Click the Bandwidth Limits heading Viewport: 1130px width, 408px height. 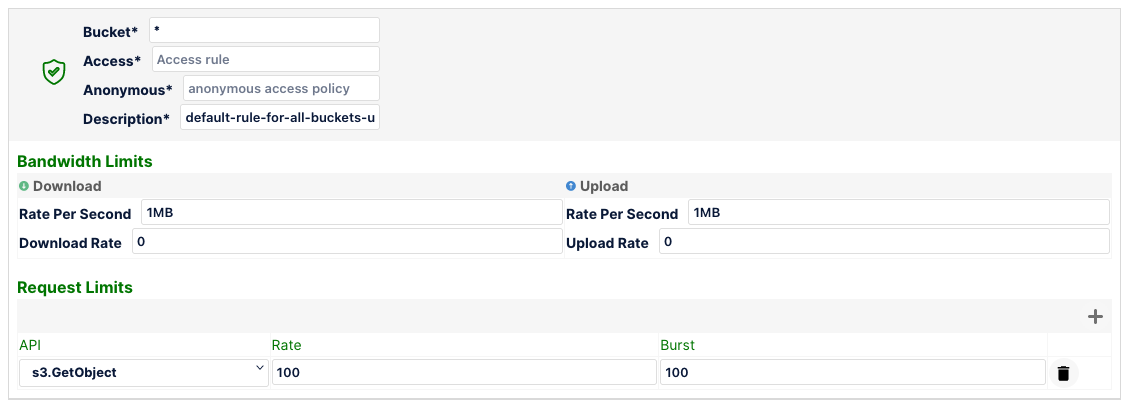coord(85,161)
